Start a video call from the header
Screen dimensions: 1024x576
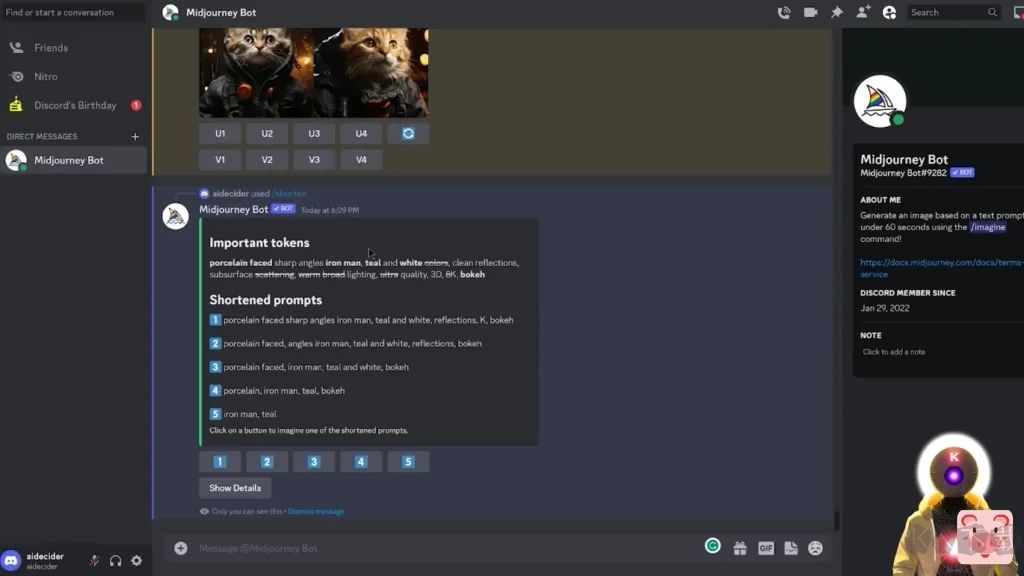click(x=810, y=12)
